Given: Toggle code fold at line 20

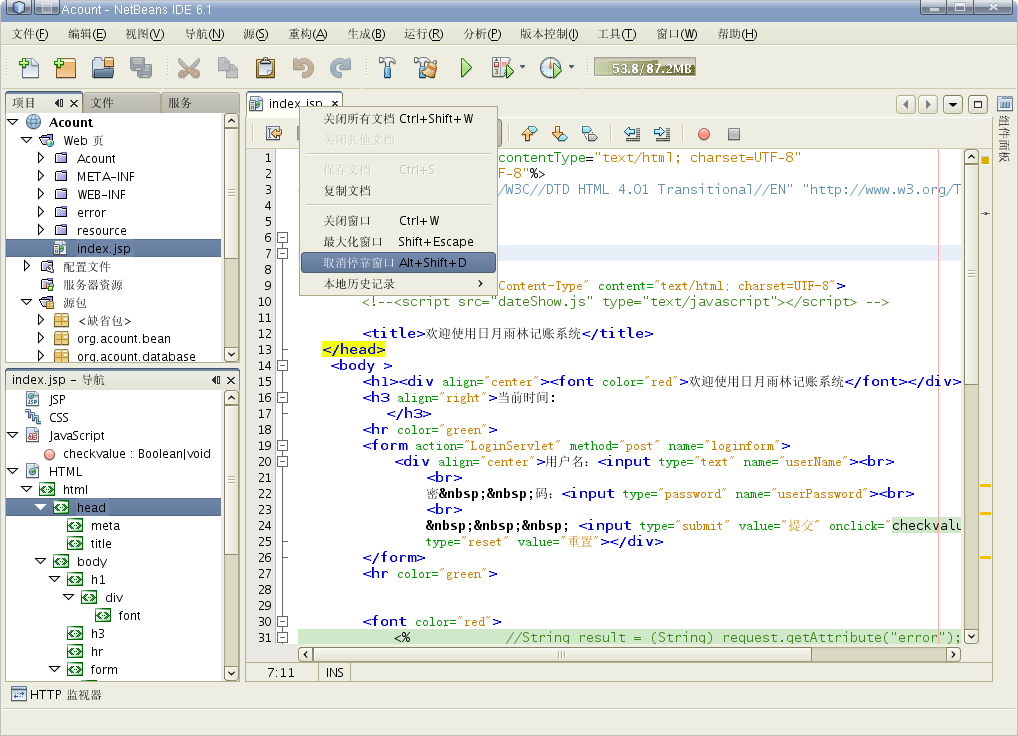Looking at the screenshot, I should [282, 461].
